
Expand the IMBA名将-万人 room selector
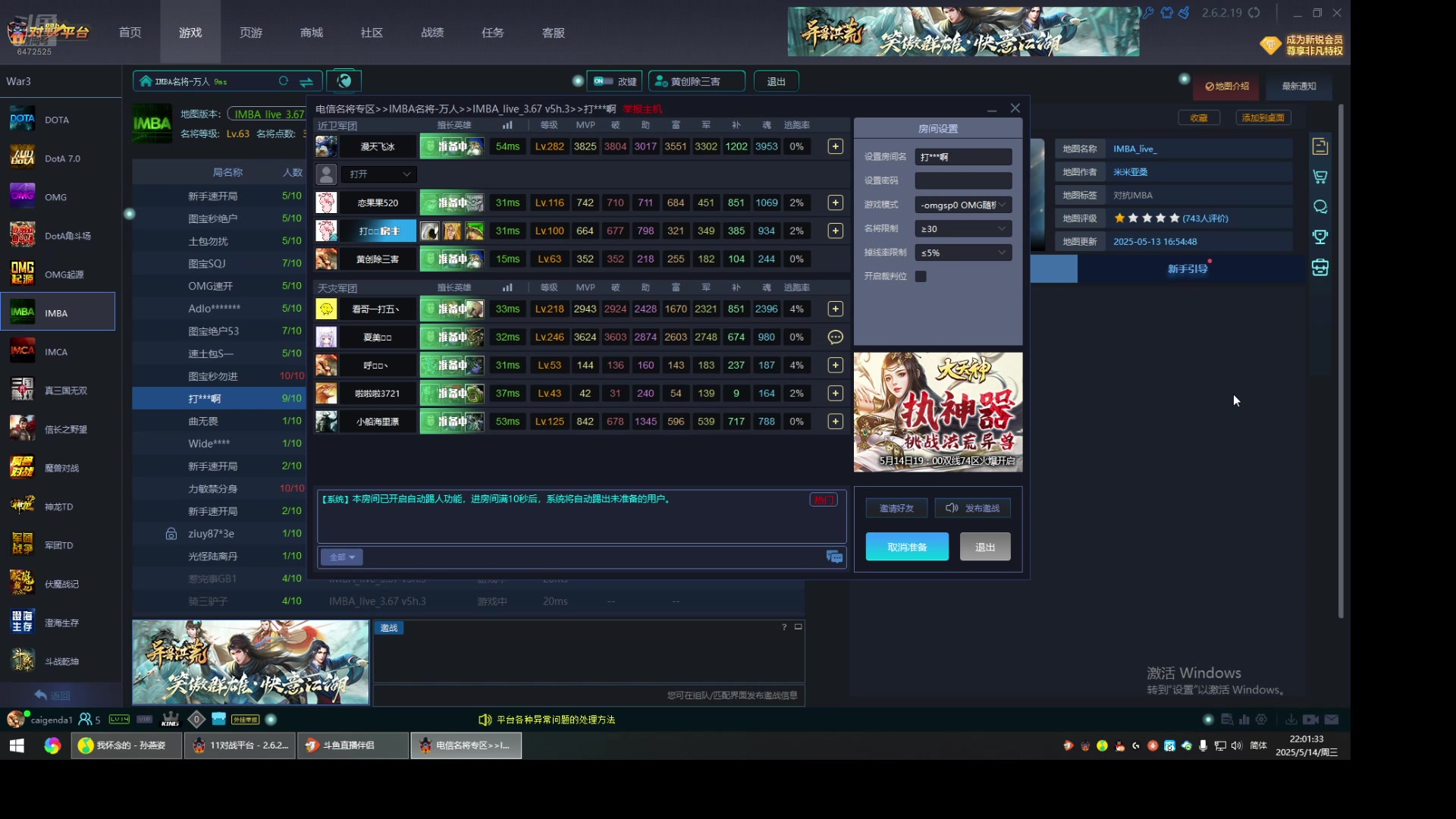click(227, 81)
